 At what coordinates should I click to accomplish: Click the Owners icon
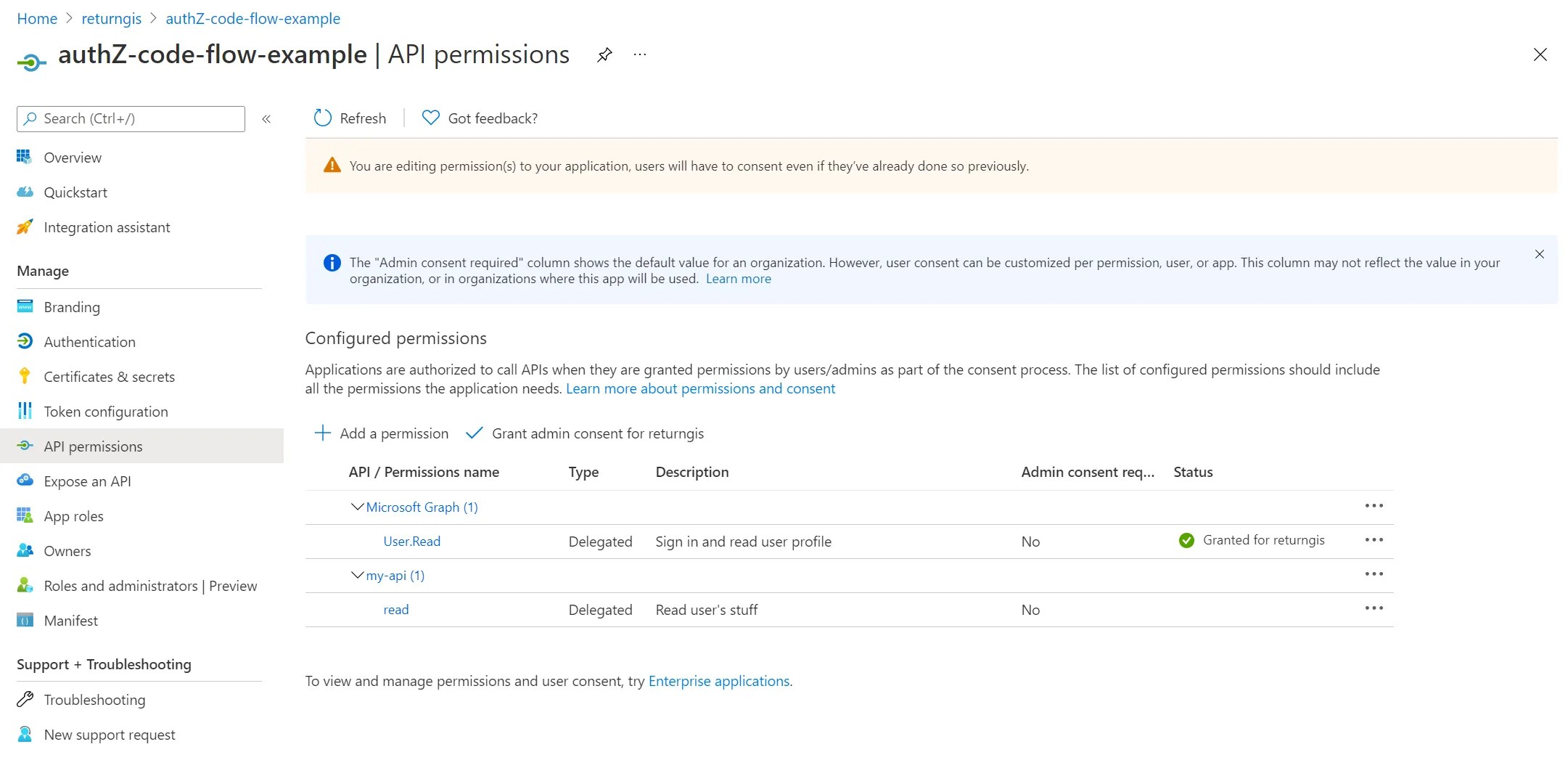25,550
